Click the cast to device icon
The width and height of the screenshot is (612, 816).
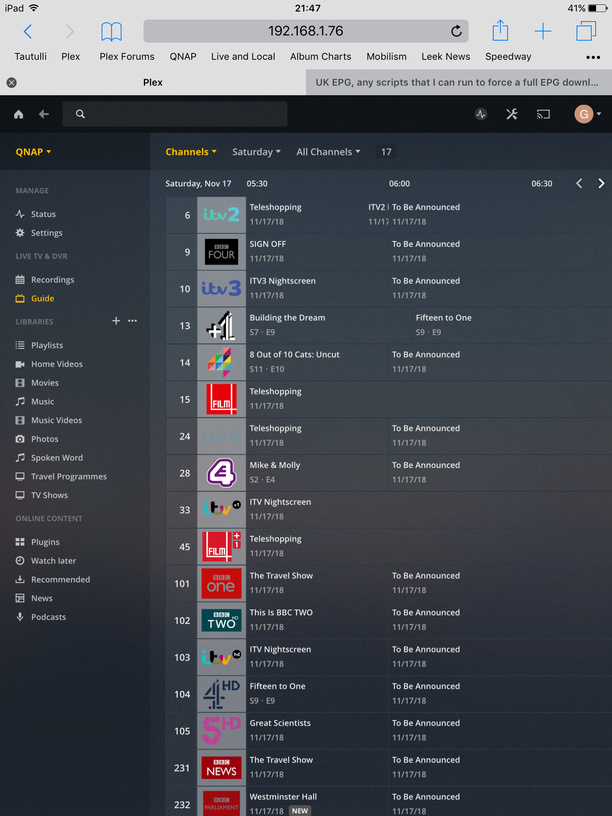click(x=543, y=114)
